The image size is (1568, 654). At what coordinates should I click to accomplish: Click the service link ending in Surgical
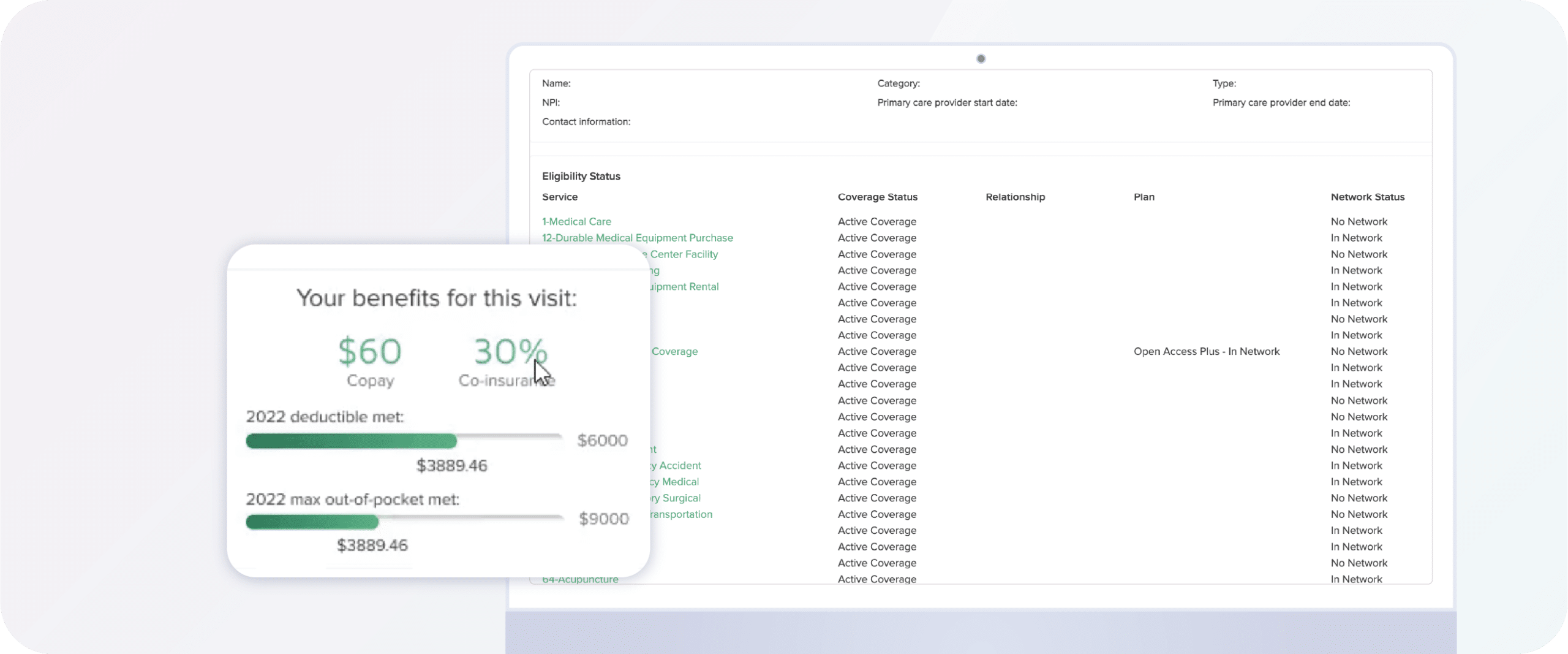pyautogui.click(x=676, y=498)
